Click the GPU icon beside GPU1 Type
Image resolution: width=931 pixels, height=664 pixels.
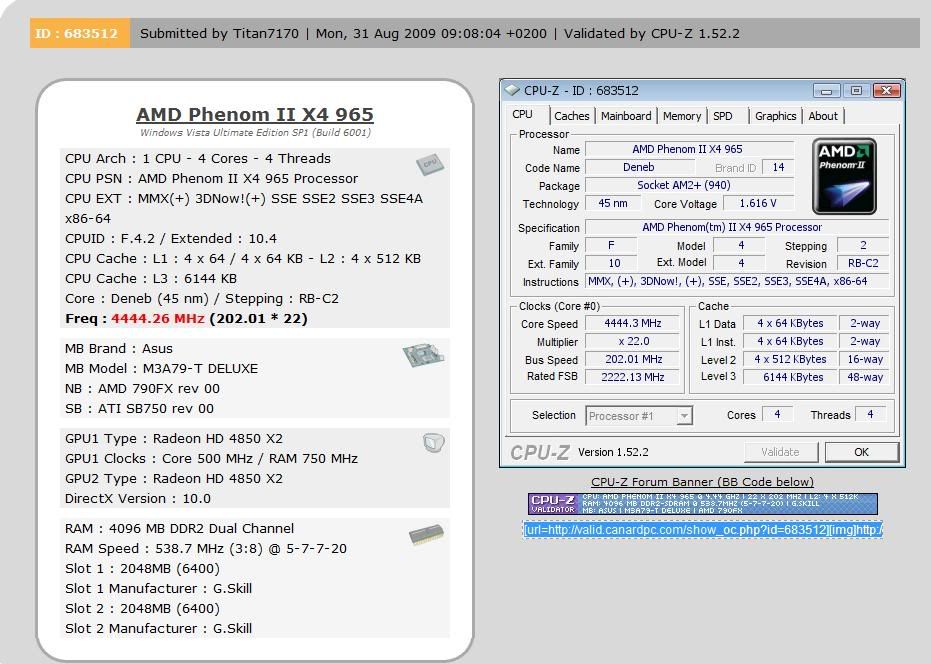[x=433, y=442]
